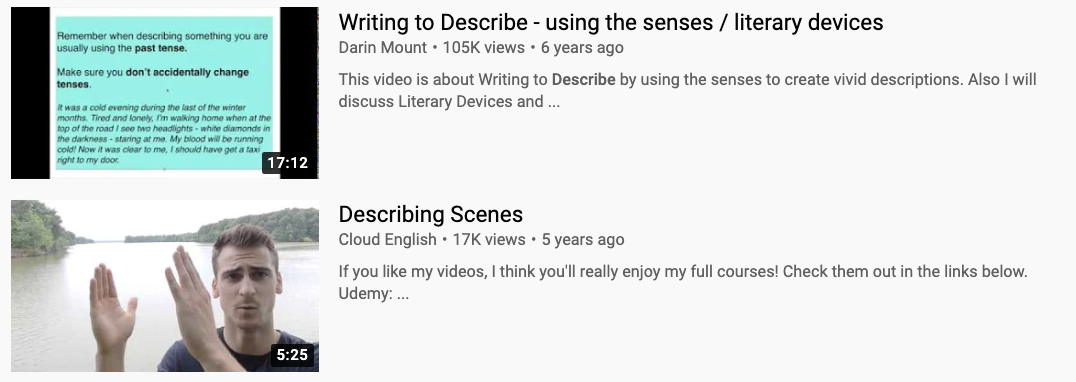The image size is (1076, 382).
Task: Open the 'Writing to Describe' video thumbnail
Action: 165,93
